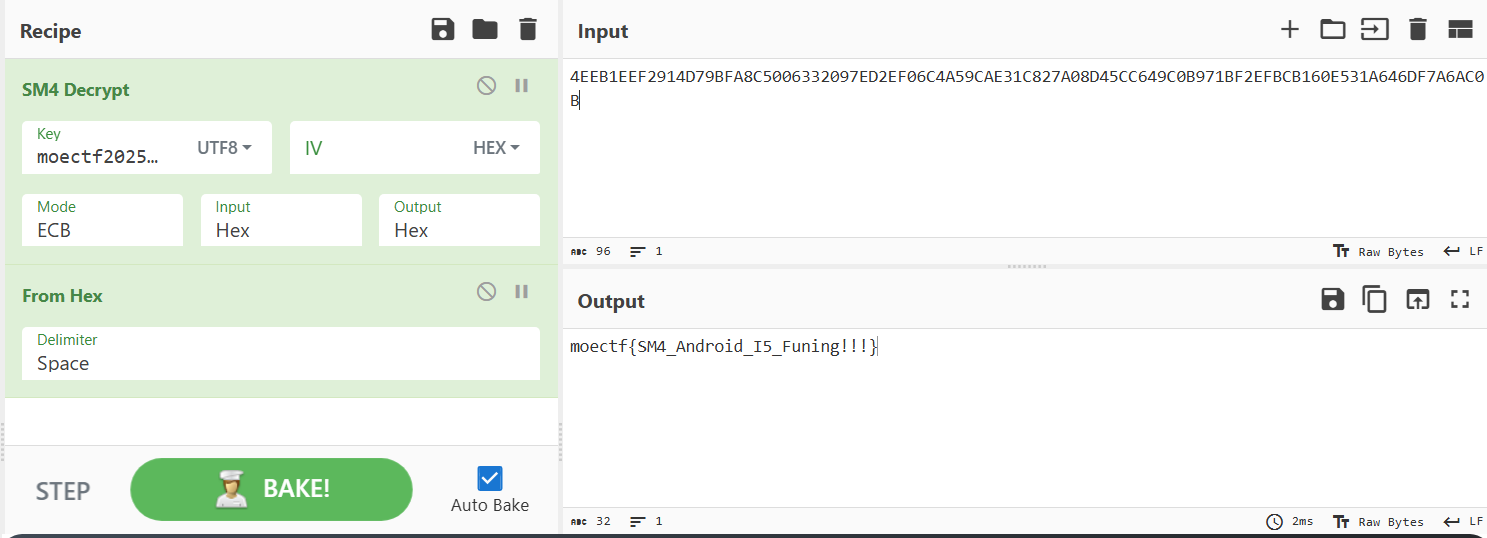This screenshot has height=538, width=1487.
Task: Open IV format HEX dropdown
Action: (x=496, y=148)
